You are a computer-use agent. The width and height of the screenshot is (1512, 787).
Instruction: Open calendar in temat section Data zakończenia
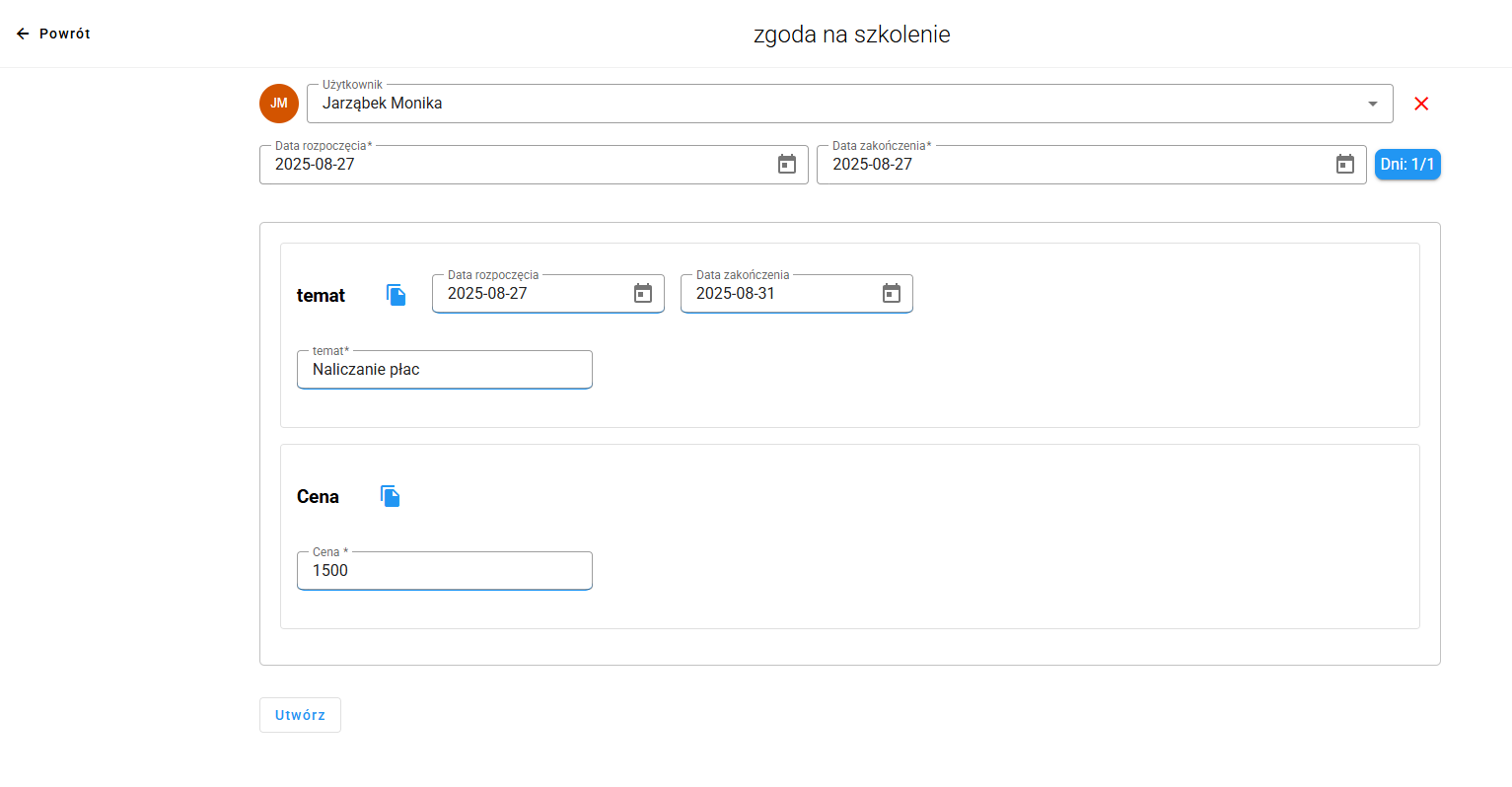[891, 294]
